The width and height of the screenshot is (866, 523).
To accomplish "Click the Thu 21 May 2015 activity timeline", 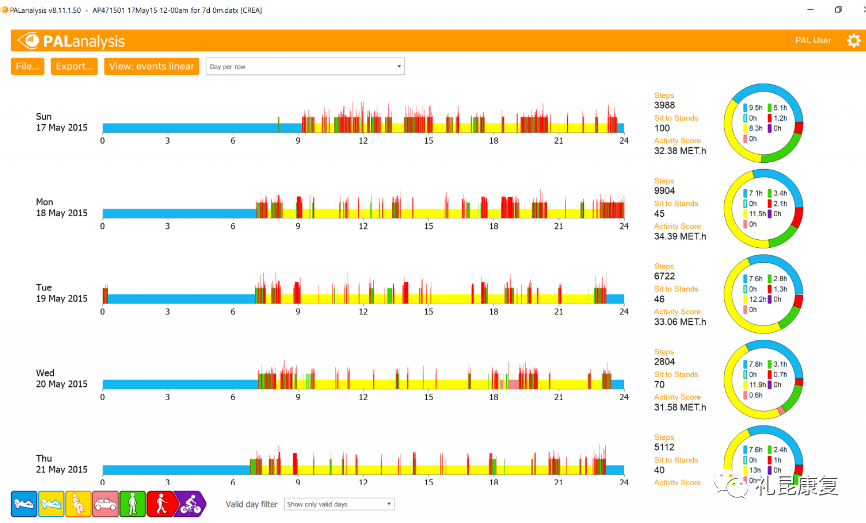I will click(363, 460).
